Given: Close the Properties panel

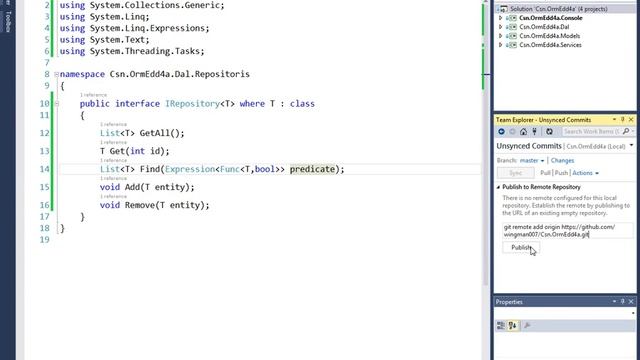Looking at the screenshot, I should pos(631,302).
